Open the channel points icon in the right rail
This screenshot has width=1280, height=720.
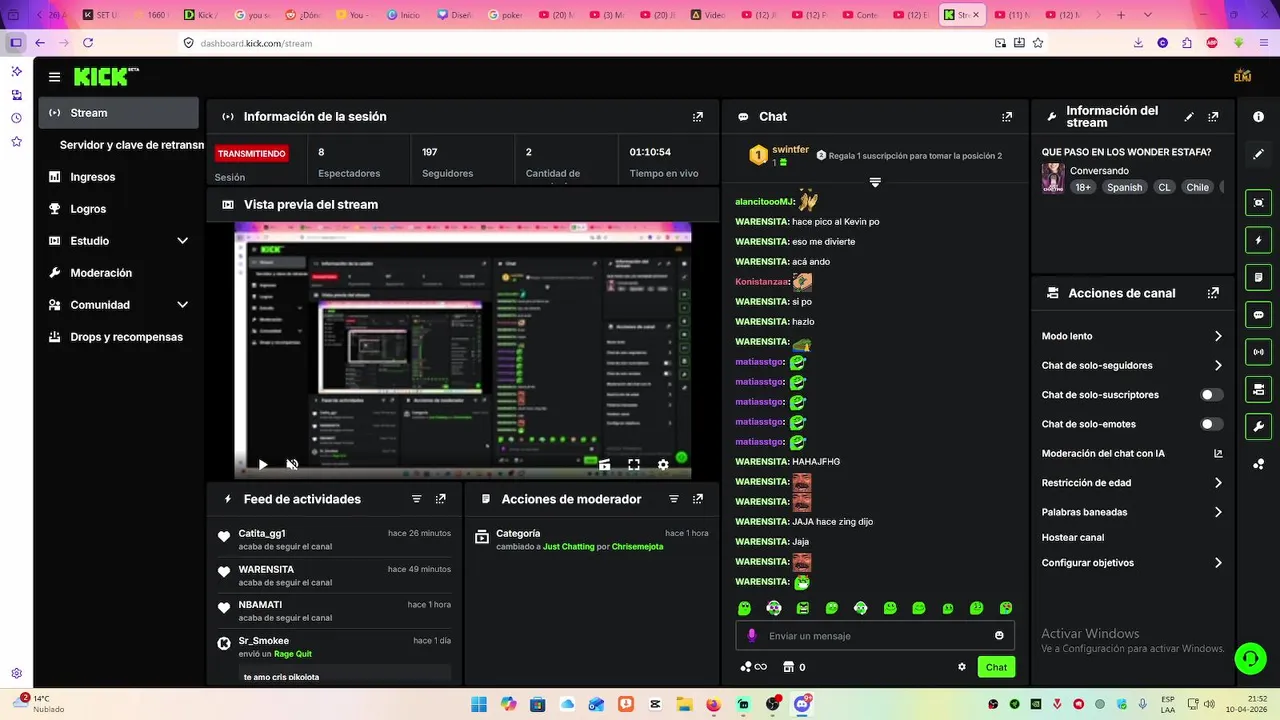[x=1258, y=464]
